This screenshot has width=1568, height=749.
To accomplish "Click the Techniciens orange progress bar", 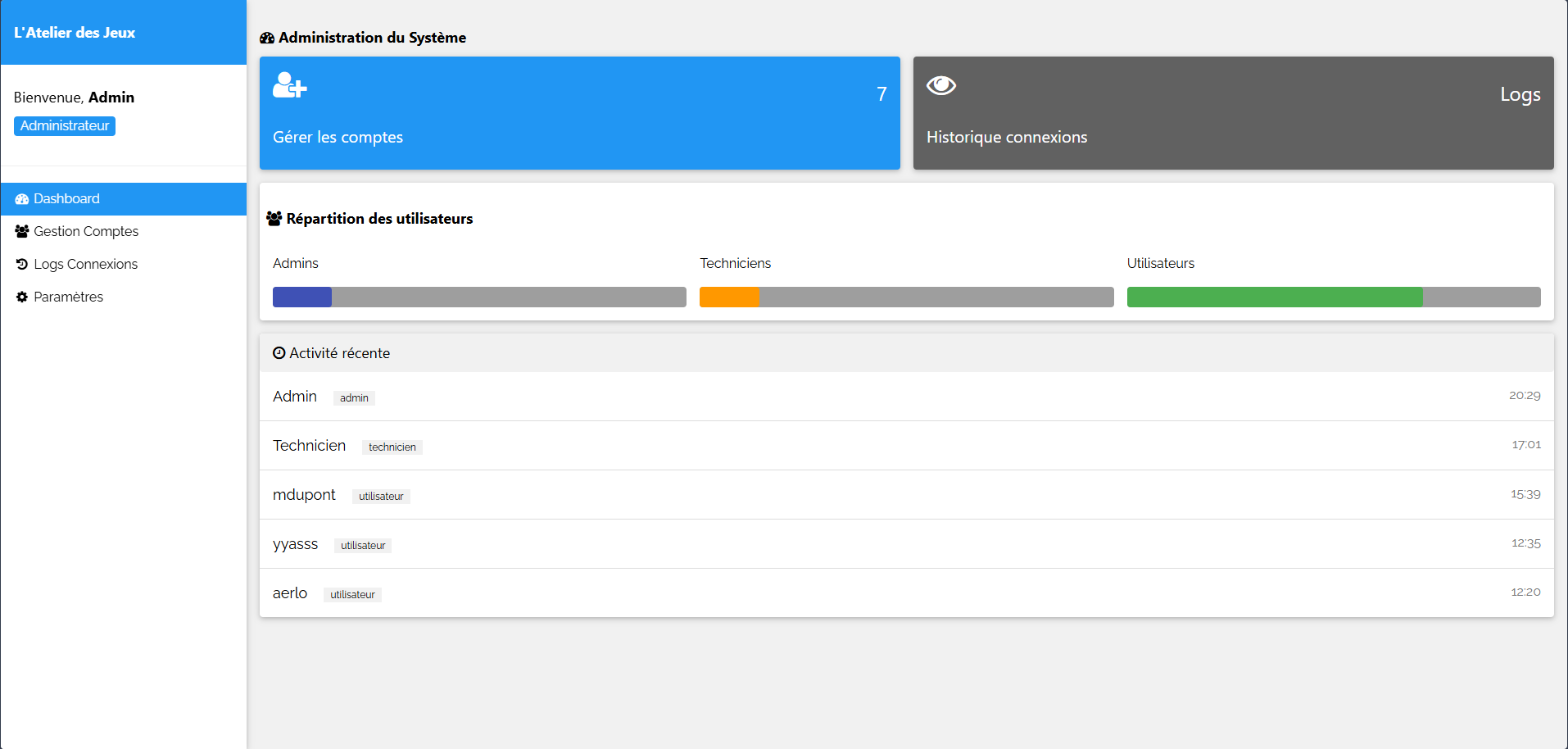I will 730,297.
